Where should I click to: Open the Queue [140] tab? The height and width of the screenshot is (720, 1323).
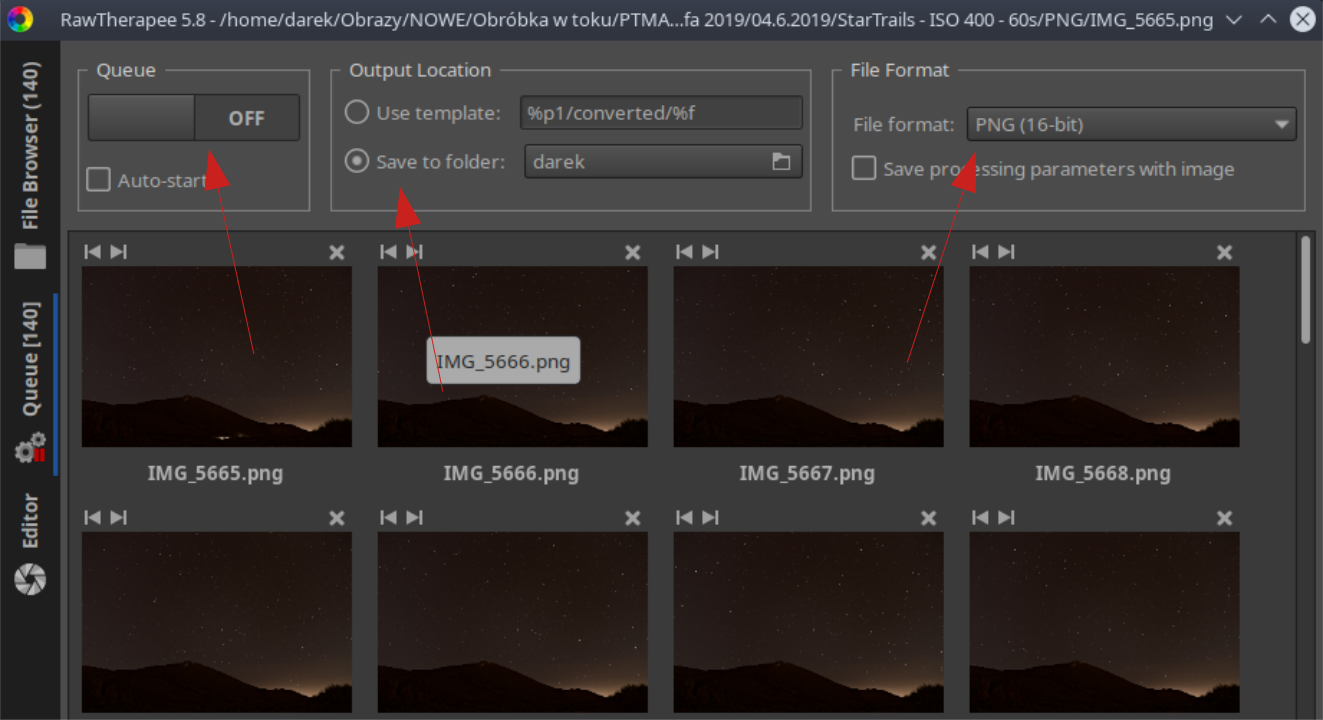click(31, 361)
